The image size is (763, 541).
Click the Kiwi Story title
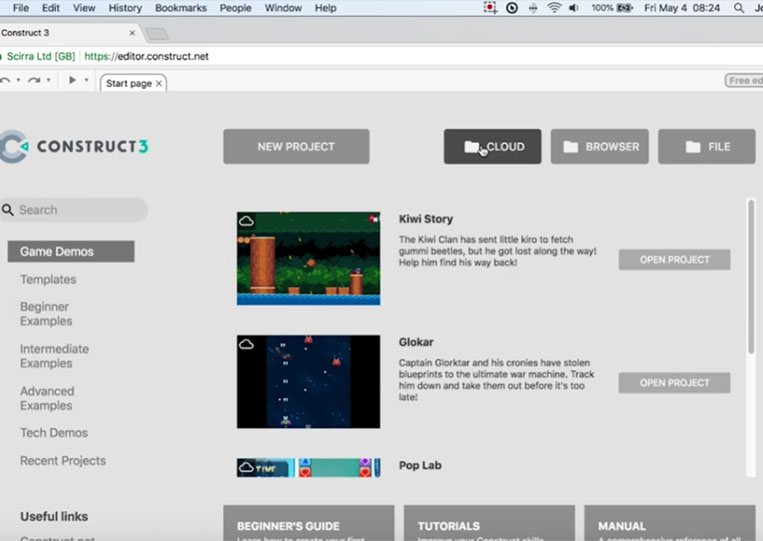coord(426,219)
